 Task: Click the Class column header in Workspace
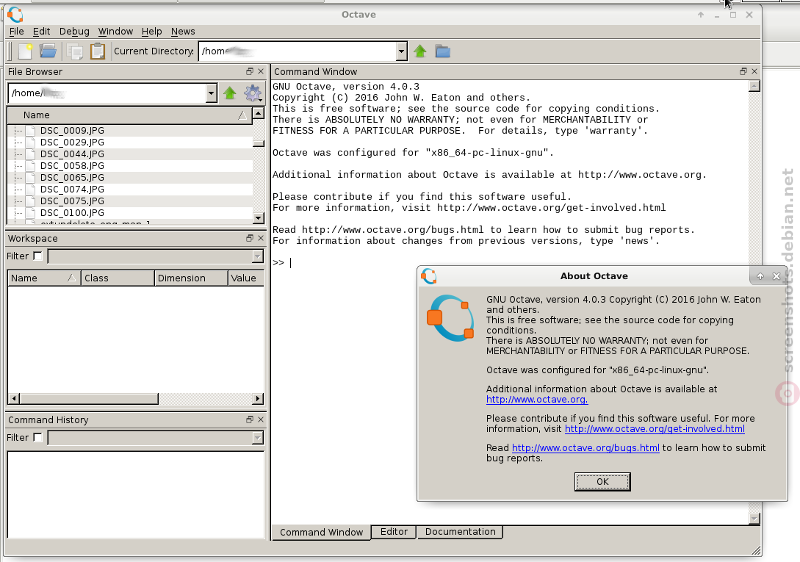[x=117, y=278]
